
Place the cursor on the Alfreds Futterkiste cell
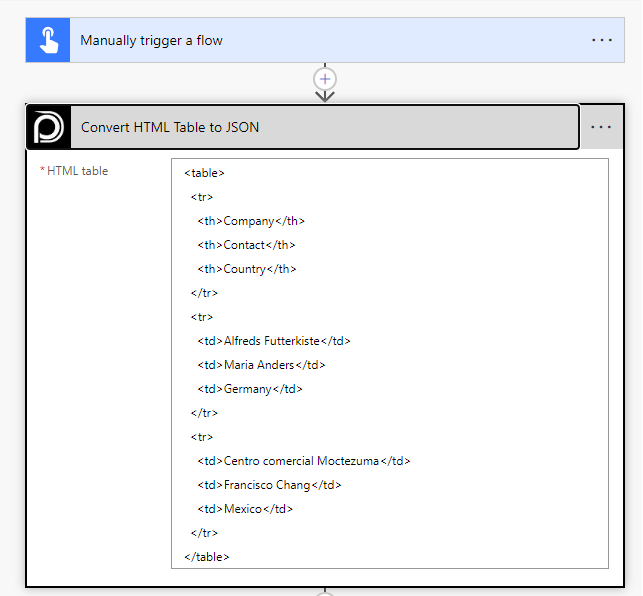pyautogui.click(x=274, y=341)
